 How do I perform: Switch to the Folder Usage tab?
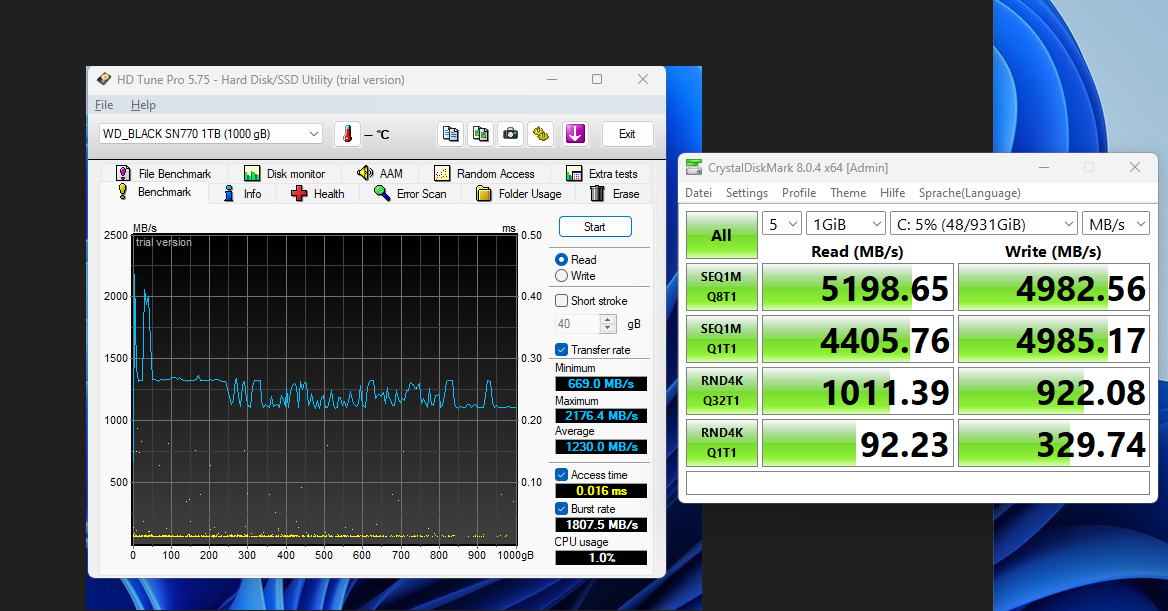coord(519,194)
